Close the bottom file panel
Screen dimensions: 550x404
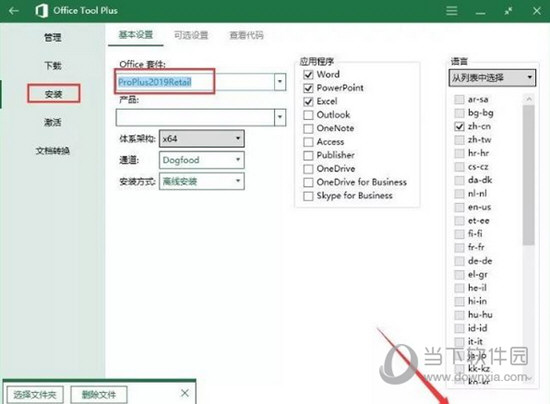[185, 393]
